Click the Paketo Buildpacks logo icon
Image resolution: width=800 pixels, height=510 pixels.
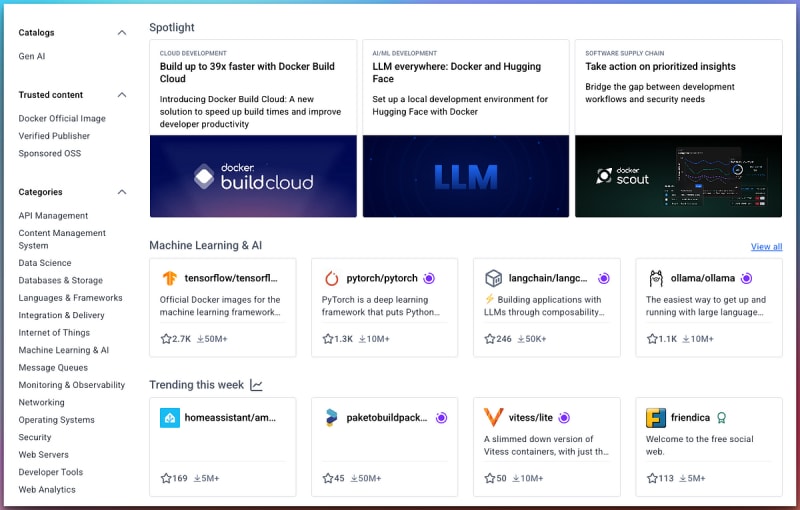pos(332,417)
